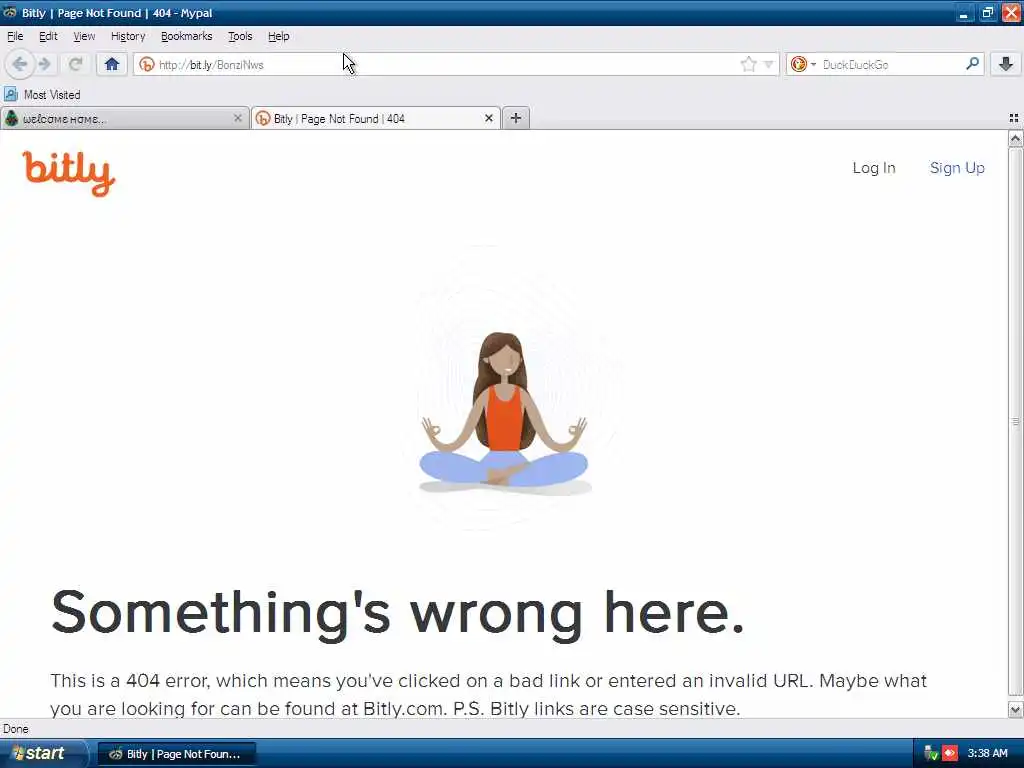The width and height of the screenshot is (1024, 768).
Task: Bookmark this page with the star icon
Action: [x=748, y=64]
